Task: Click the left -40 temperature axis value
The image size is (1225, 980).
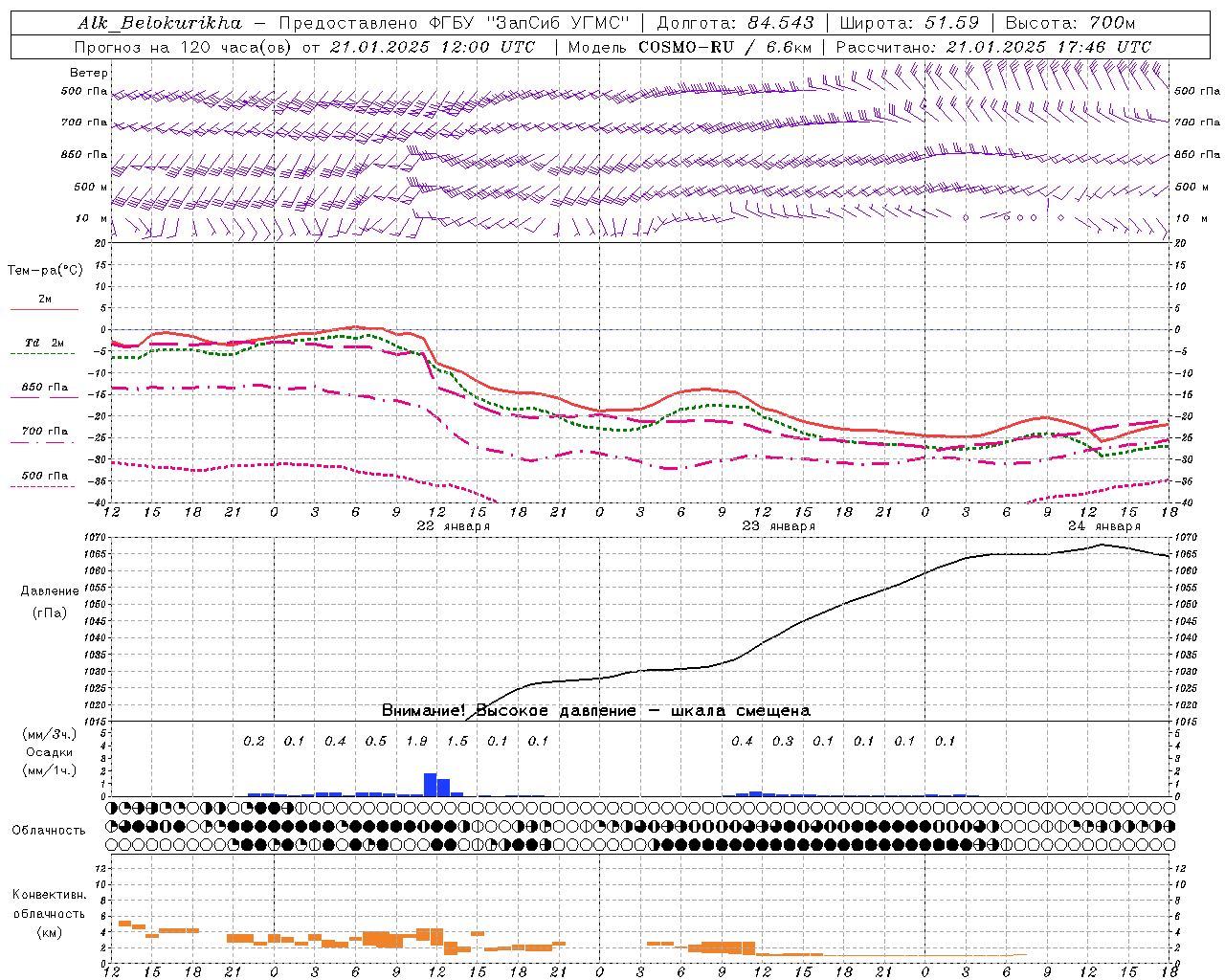Action: [98, 503]
